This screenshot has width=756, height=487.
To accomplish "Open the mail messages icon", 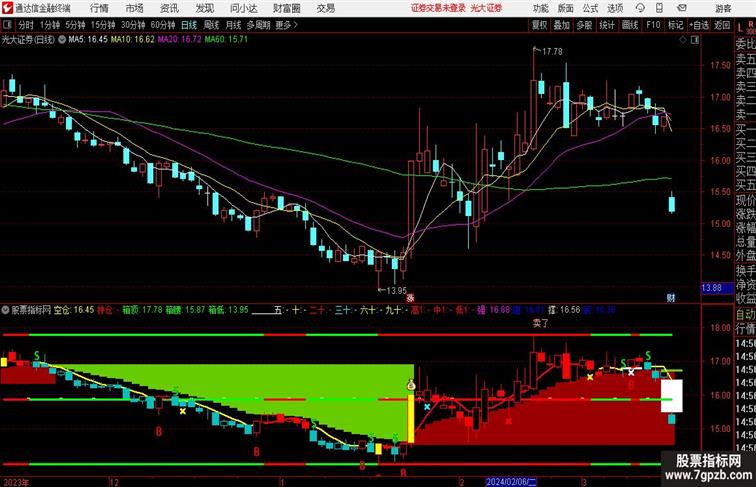I will point(682,8).
